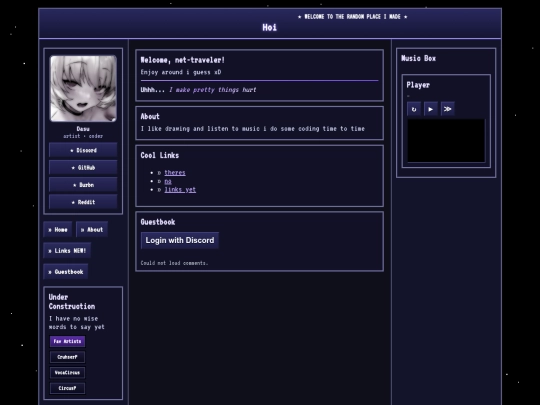Go to the About nav item
Screen dimensions: 540x405
tap(92, 230)
